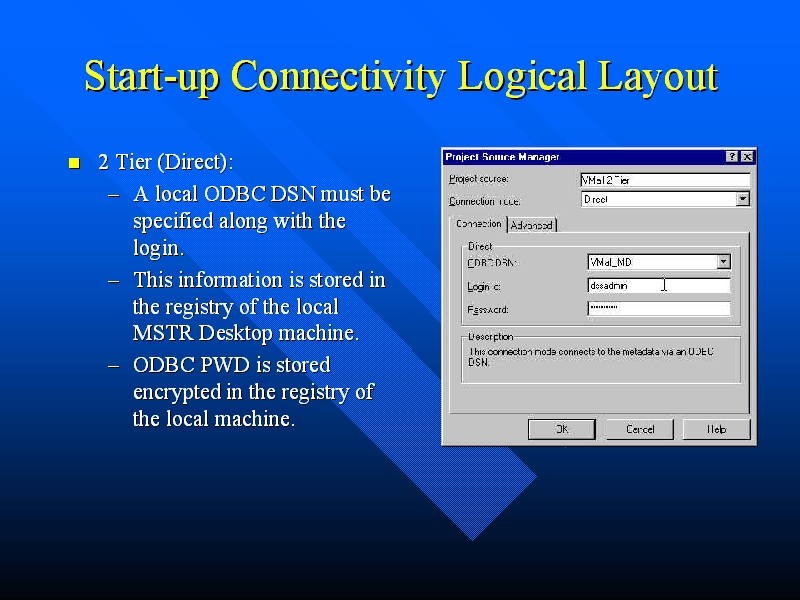Expand the Connection mode dropdown arrow

pos(742,199)
